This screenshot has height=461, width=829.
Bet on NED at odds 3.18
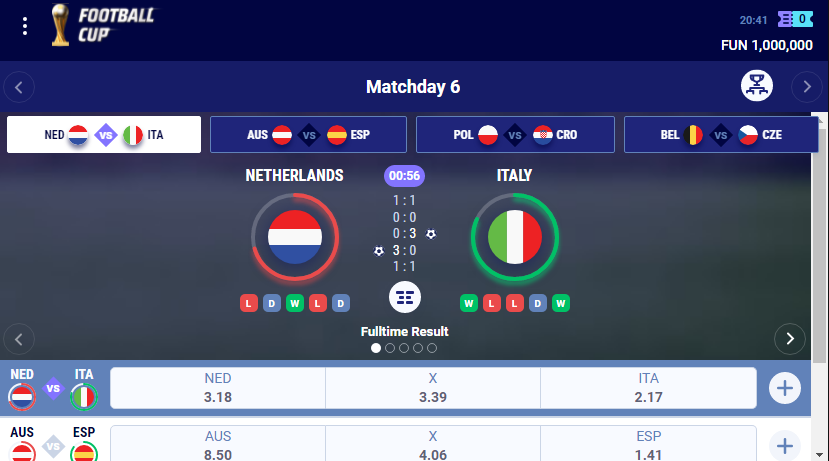click(218, 388)
